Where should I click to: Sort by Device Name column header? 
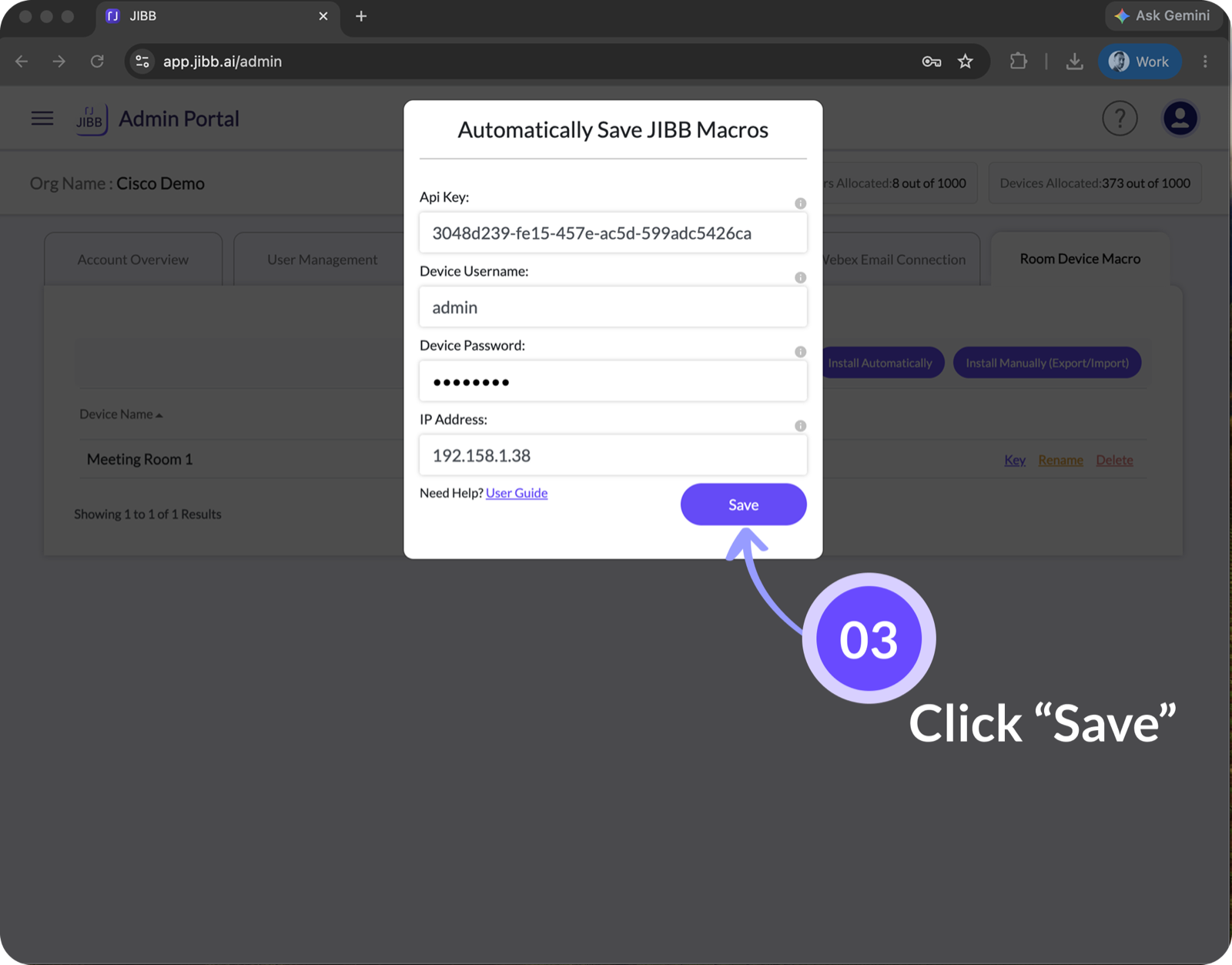(x=121, y=414)
